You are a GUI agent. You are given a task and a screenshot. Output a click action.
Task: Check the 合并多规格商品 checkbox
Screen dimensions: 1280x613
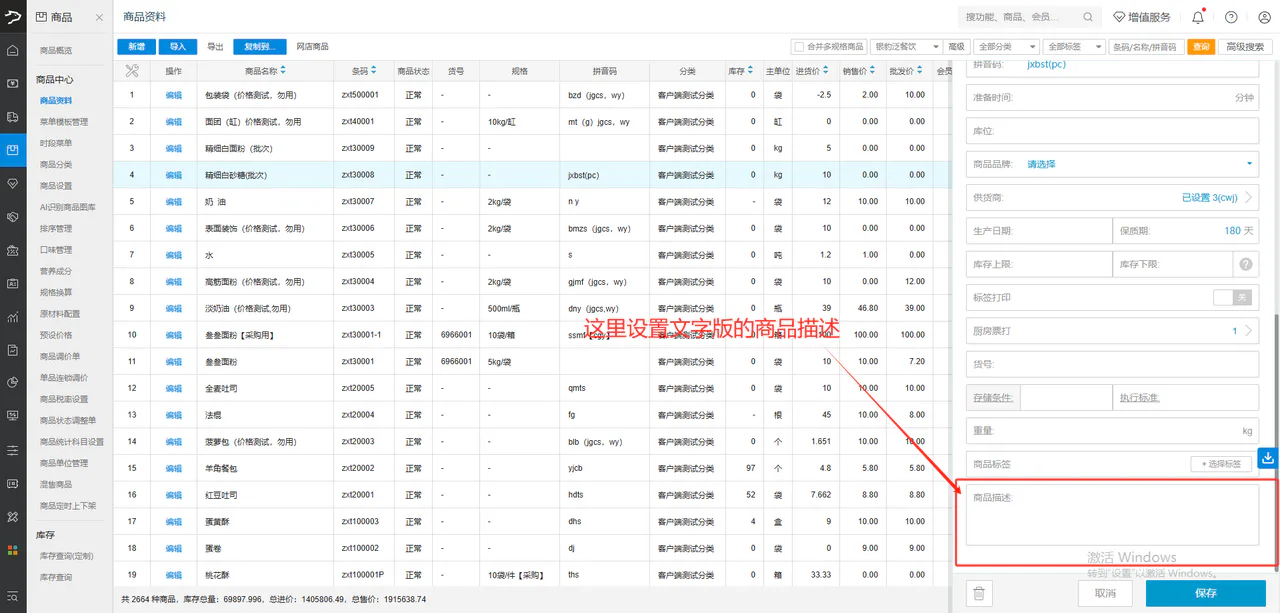(x=798, y=47)
